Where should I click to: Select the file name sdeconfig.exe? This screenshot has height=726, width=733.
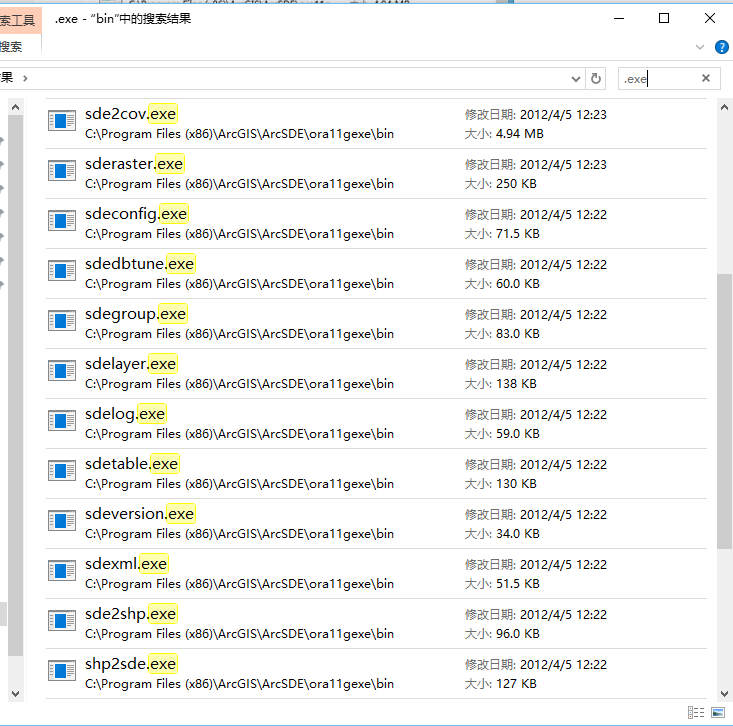[x=136, y=214]
